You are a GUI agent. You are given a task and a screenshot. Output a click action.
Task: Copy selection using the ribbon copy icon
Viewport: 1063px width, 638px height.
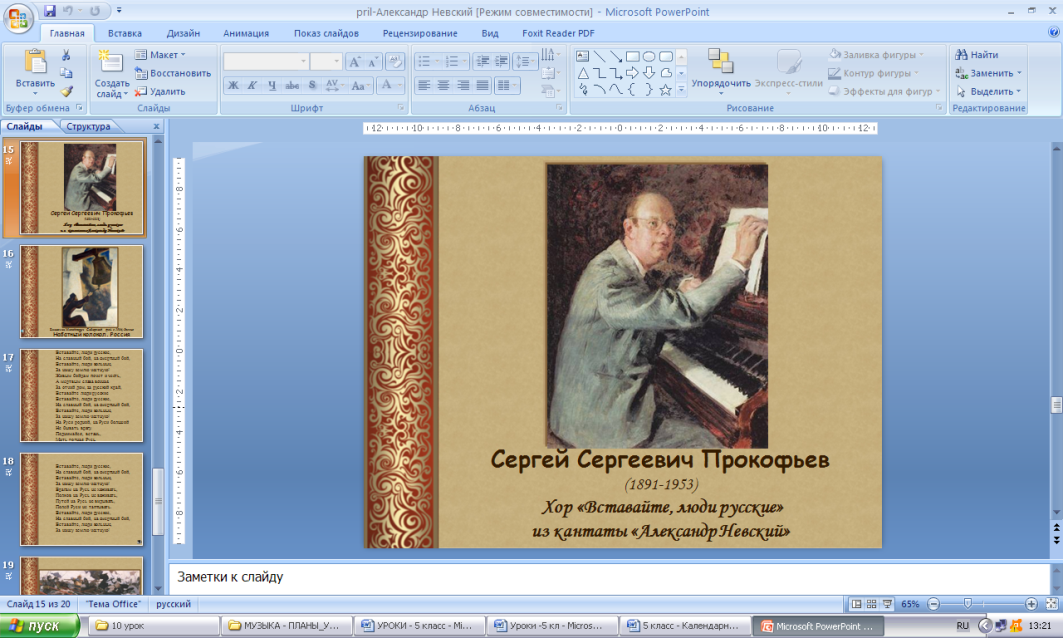pyautogui.click(x=66, y=73)
